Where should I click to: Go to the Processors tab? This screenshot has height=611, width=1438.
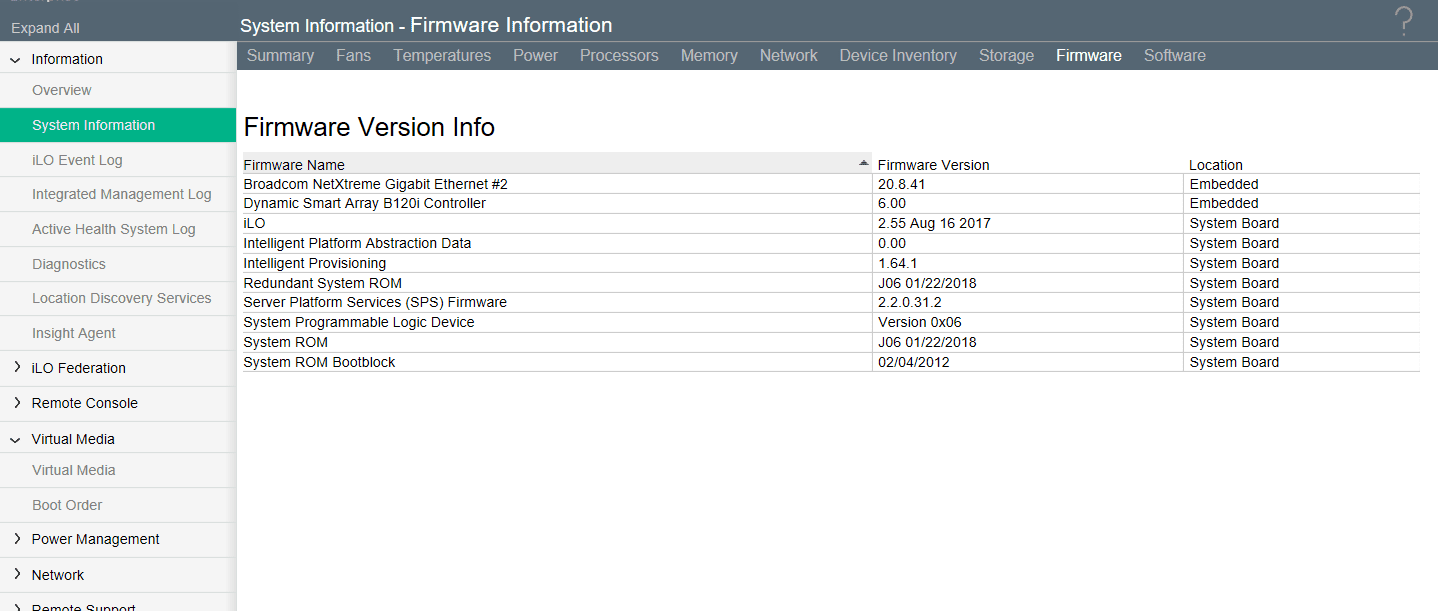pyautogui.click(x=619, y=56)
